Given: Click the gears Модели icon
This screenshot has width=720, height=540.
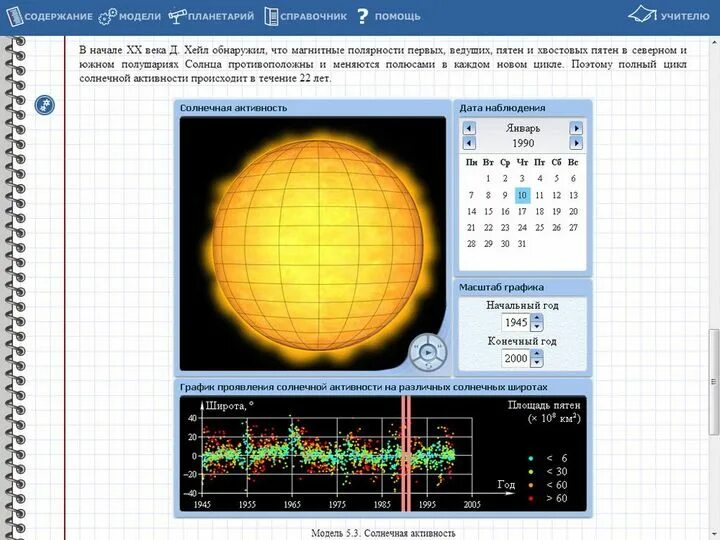Looking at the screenshot, I should pos(107,17).
